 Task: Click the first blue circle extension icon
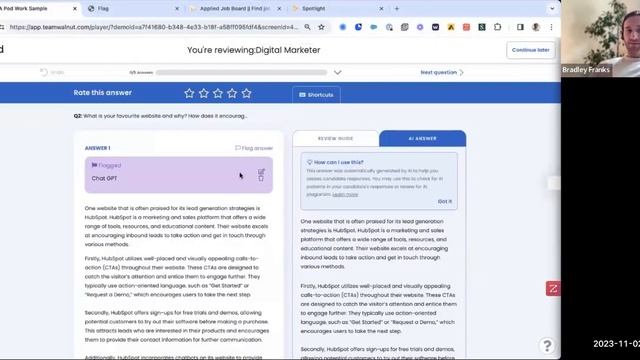343,27
